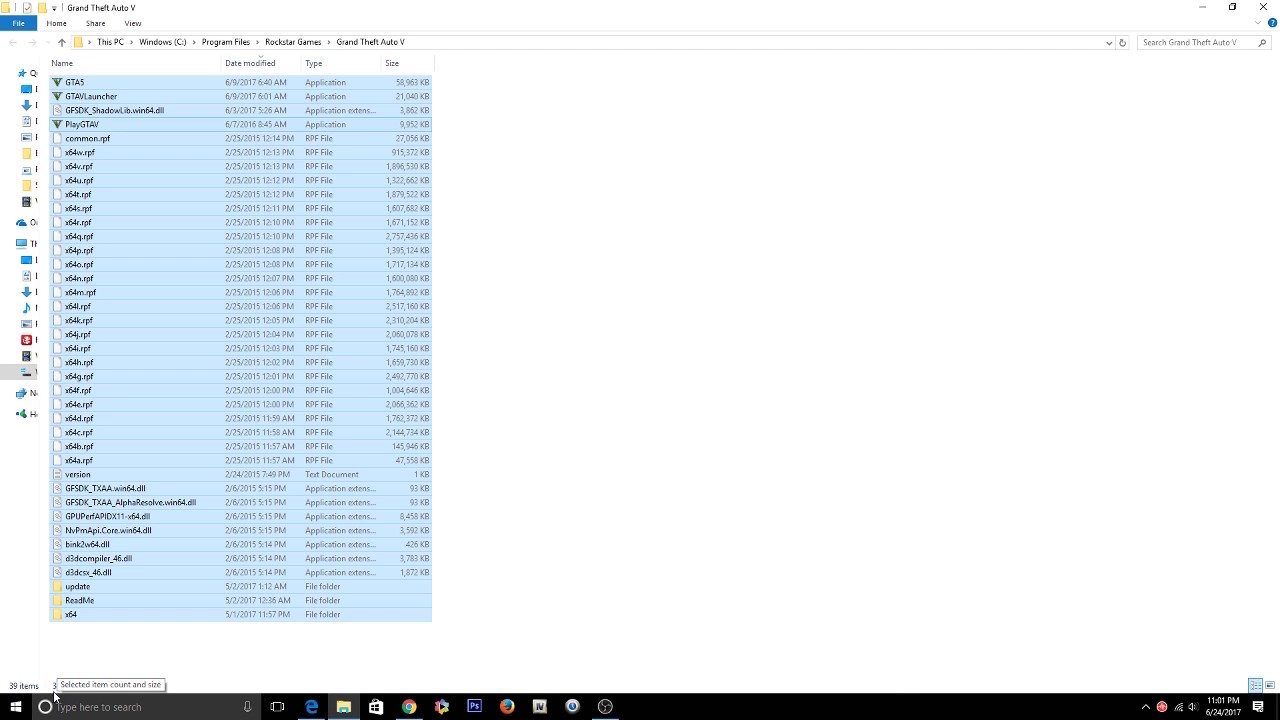Image resolution: width=1280 pixels, height=720 pixels.
Task: Open the Action Center notification icon
Action: coord(1259,707)
